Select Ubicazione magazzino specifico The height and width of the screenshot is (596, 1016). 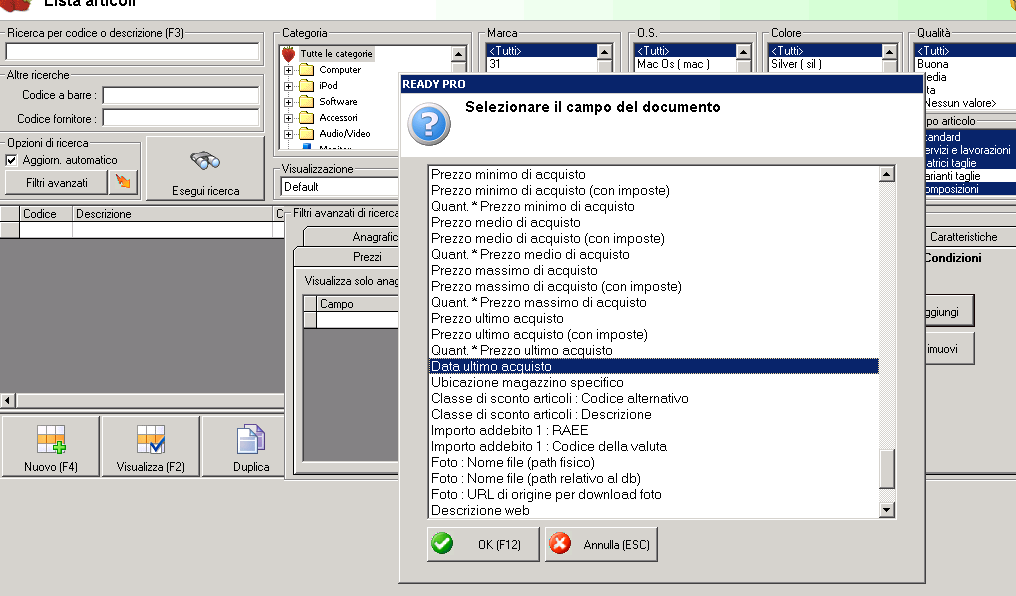tap(654, 382)
